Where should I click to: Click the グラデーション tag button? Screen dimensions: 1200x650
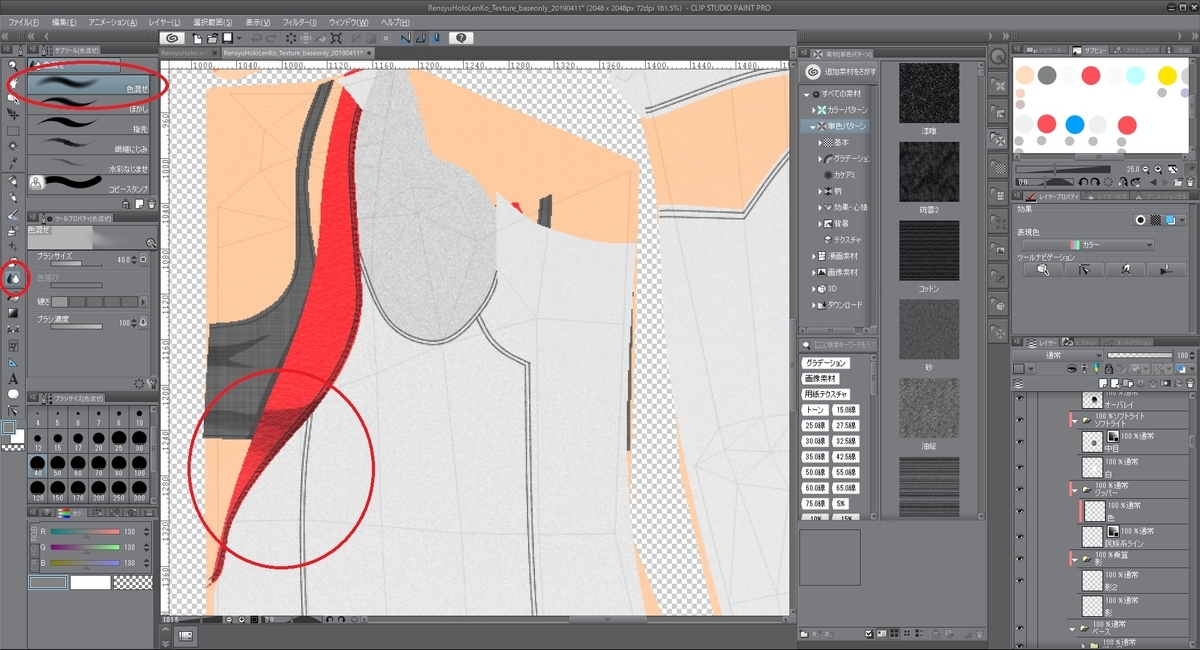click(x=825, y=363)
